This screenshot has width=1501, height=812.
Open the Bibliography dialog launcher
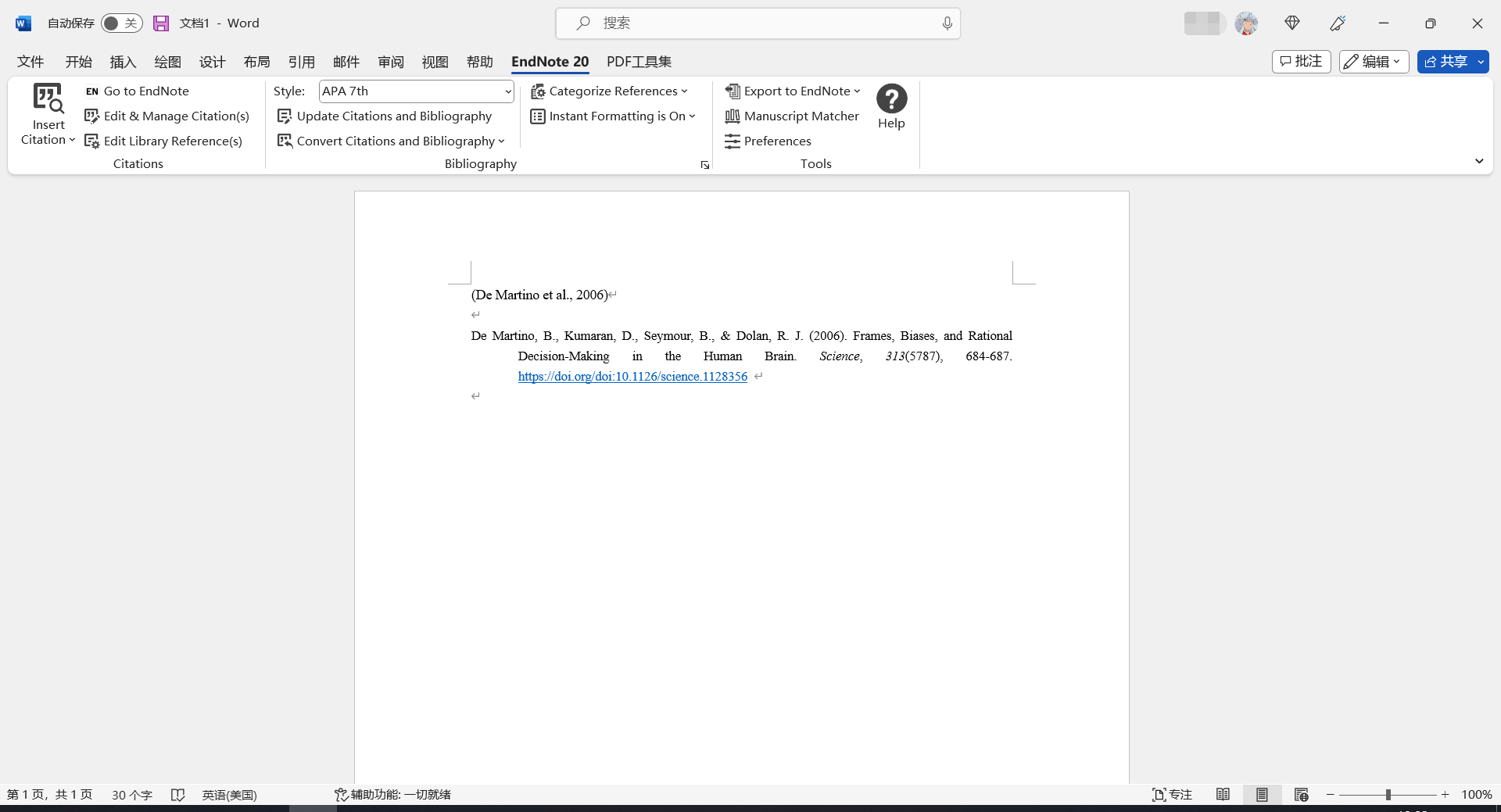point(705,165)
